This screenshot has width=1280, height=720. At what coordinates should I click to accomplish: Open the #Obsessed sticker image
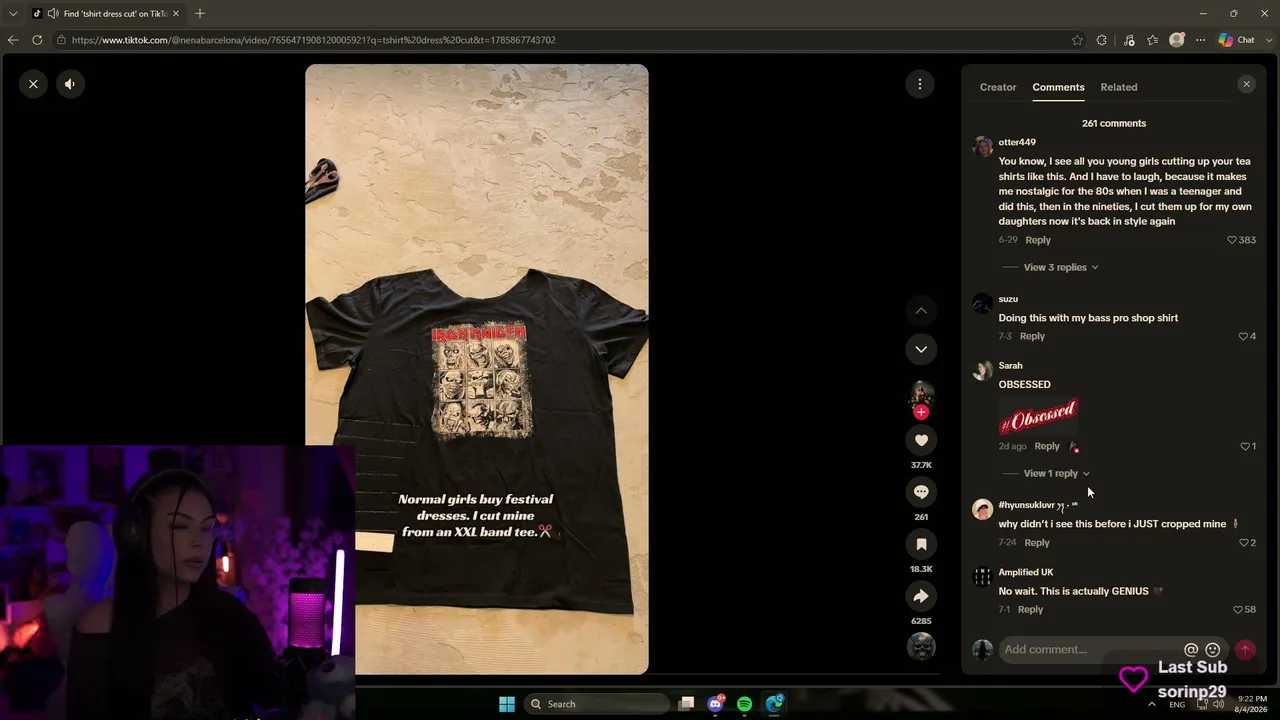[x=1038, y=415]
